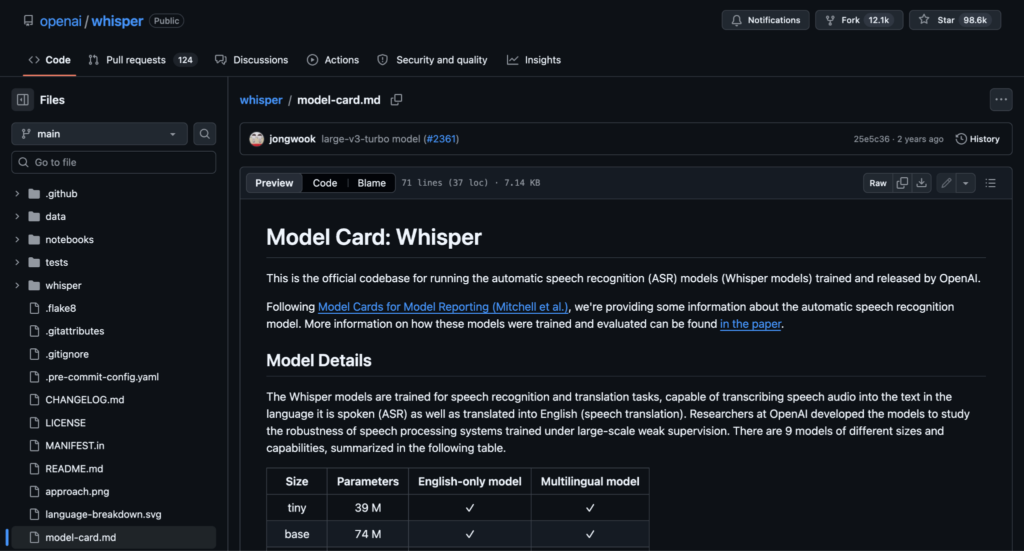Click the large-v3-turbo model commit message
The image size is (1024, 551).
tap(370, 139)
